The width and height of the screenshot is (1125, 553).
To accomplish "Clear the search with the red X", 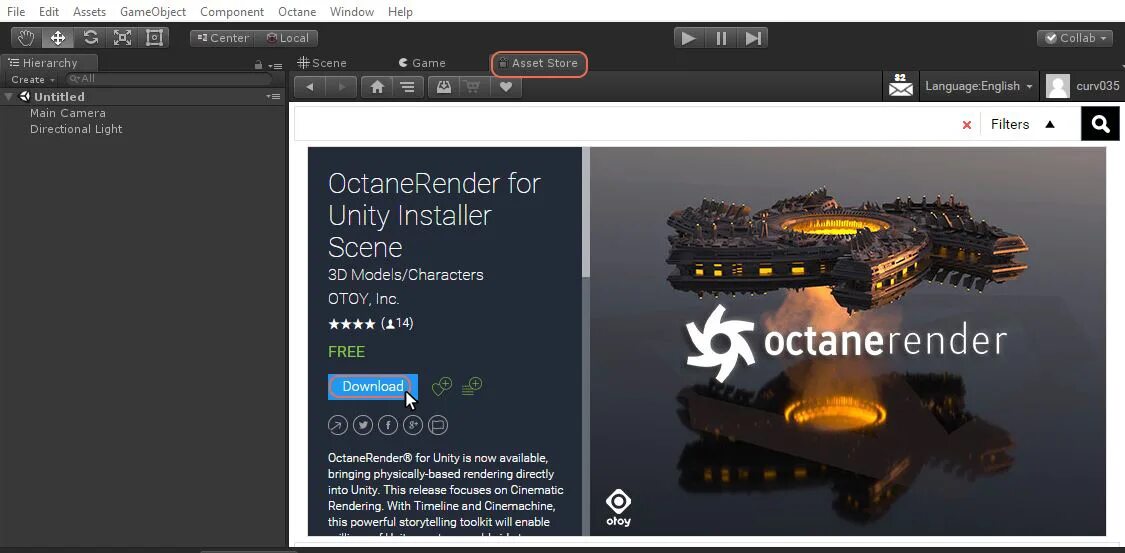I will [966, 125].
